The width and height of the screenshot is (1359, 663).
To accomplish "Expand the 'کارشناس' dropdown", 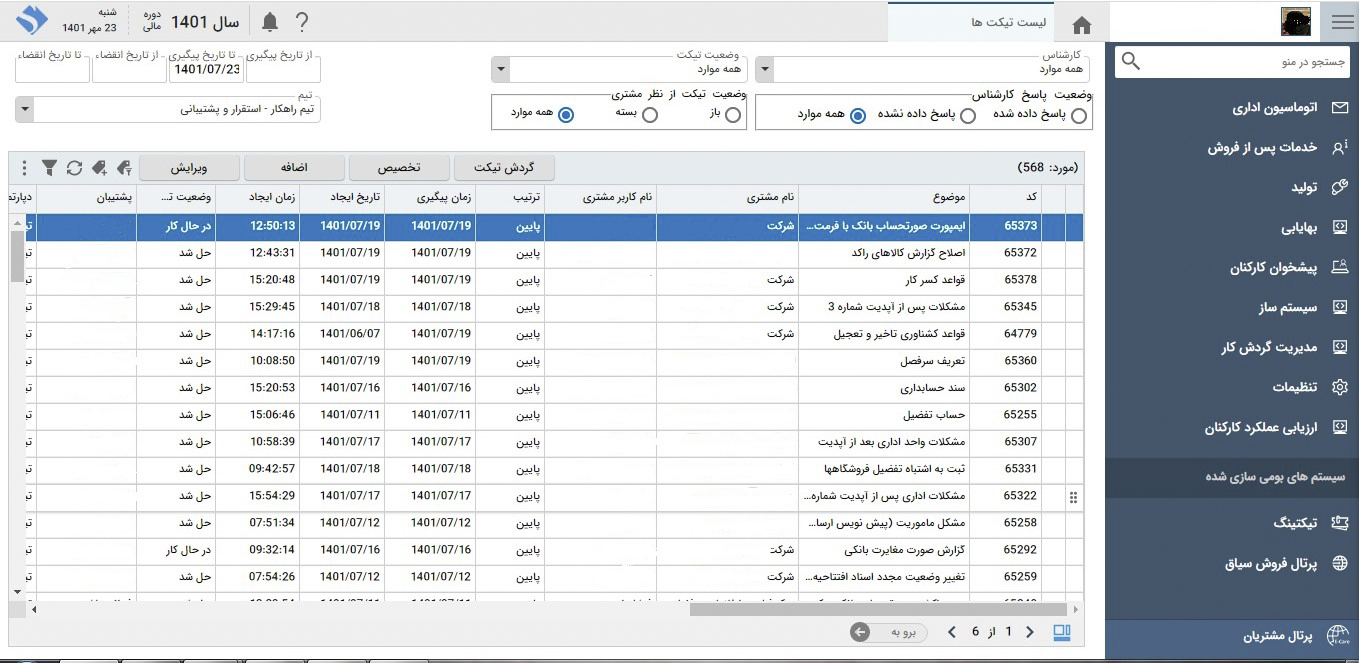I will click(765, 69).
